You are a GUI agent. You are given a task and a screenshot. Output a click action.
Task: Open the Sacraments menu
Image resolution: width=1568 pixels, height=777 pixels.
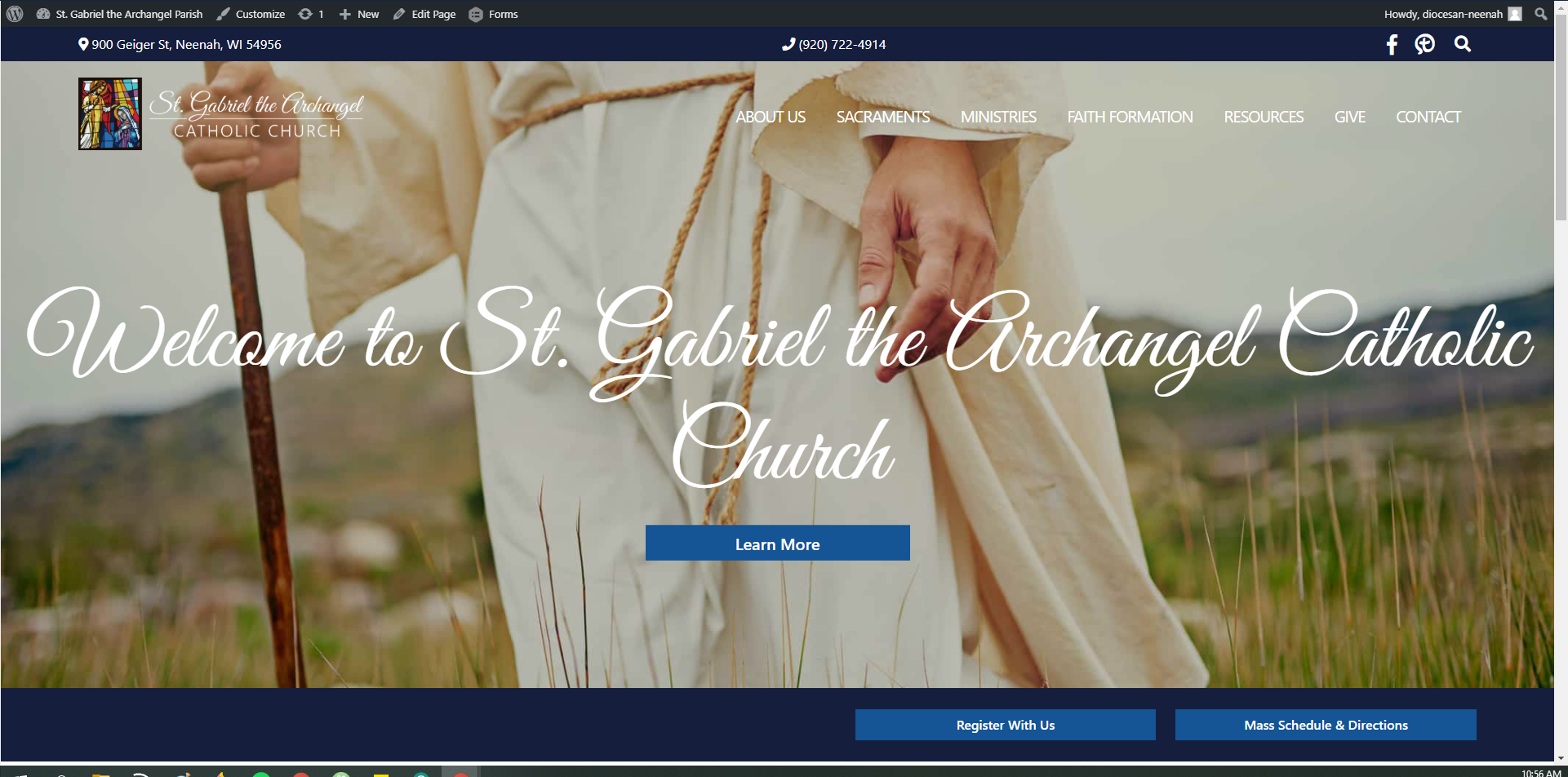click(x=882, y=117)
